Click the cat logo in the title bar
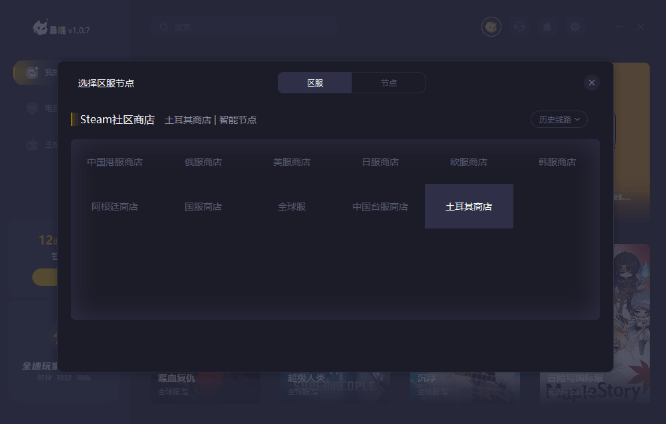This screenshot has width=666, height=424. pyautogui.click(x=40, y=28)
